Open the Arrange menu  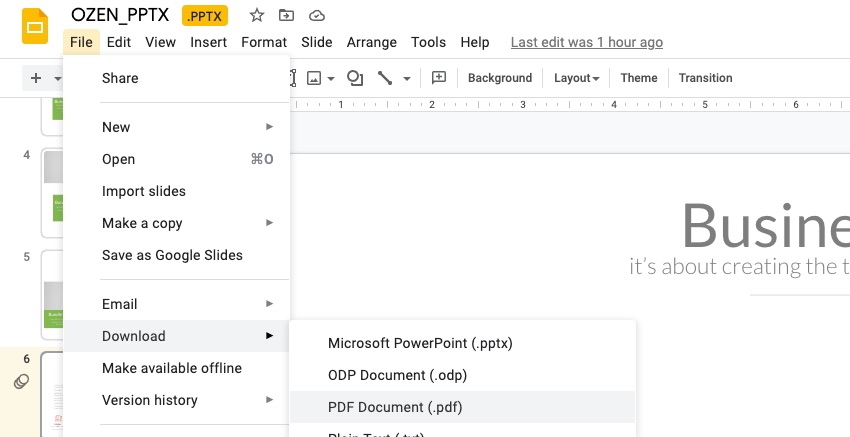372,42
